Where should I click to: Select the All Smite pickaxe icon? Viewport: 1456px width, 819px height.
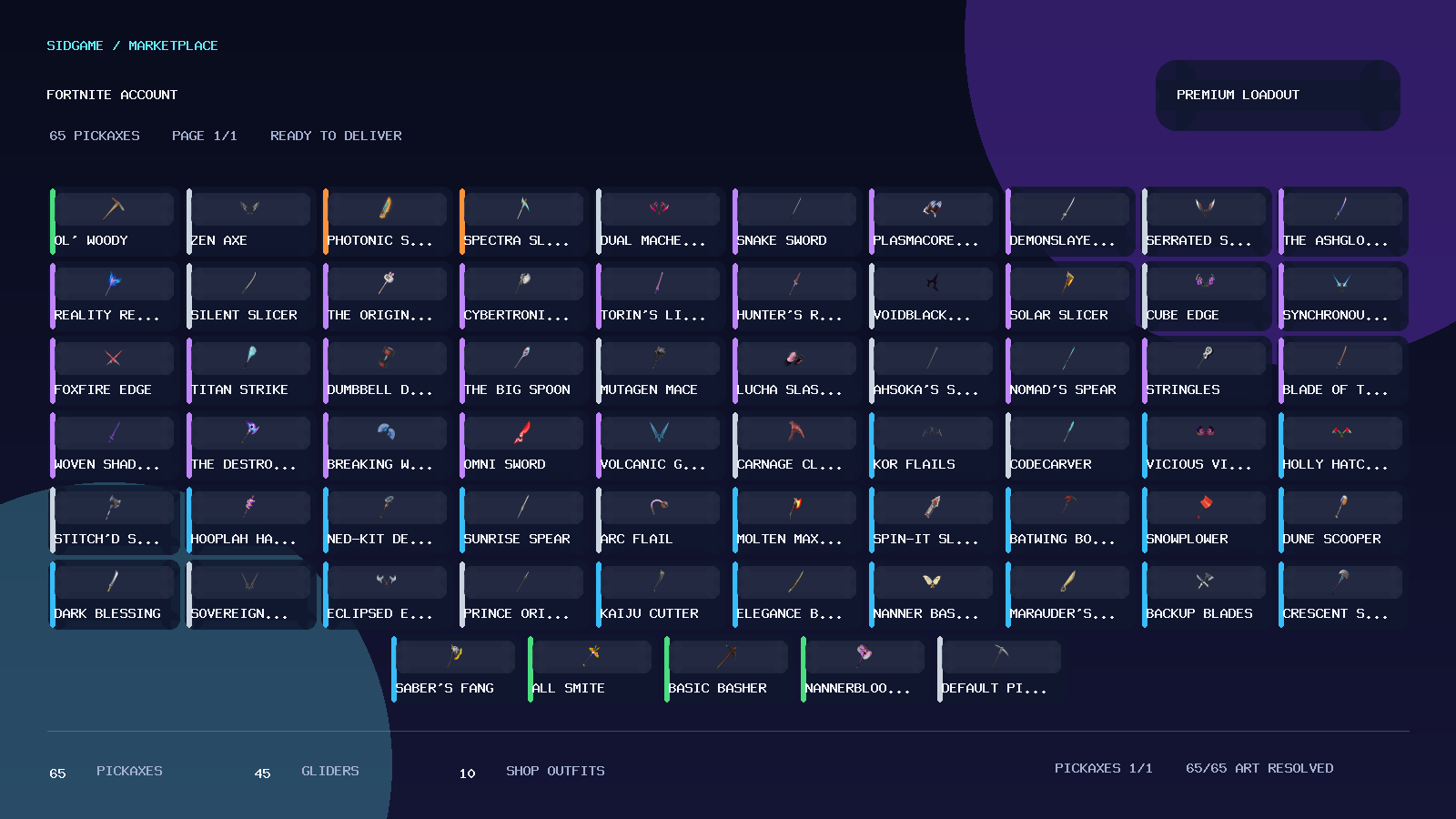point(591,656)
